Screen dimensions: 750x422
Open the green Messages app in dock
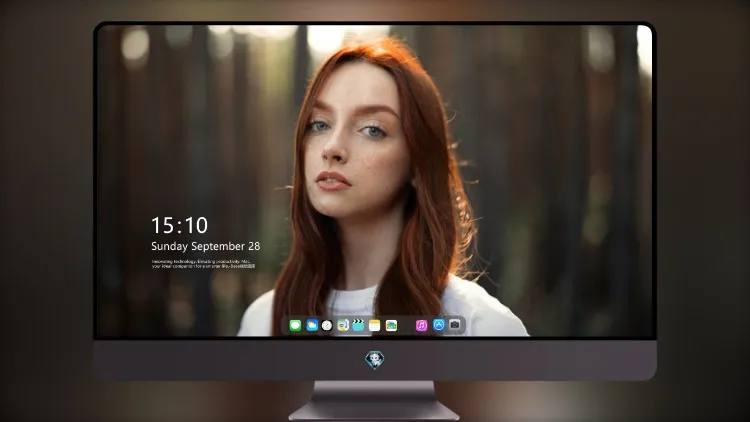click(295, 326)
